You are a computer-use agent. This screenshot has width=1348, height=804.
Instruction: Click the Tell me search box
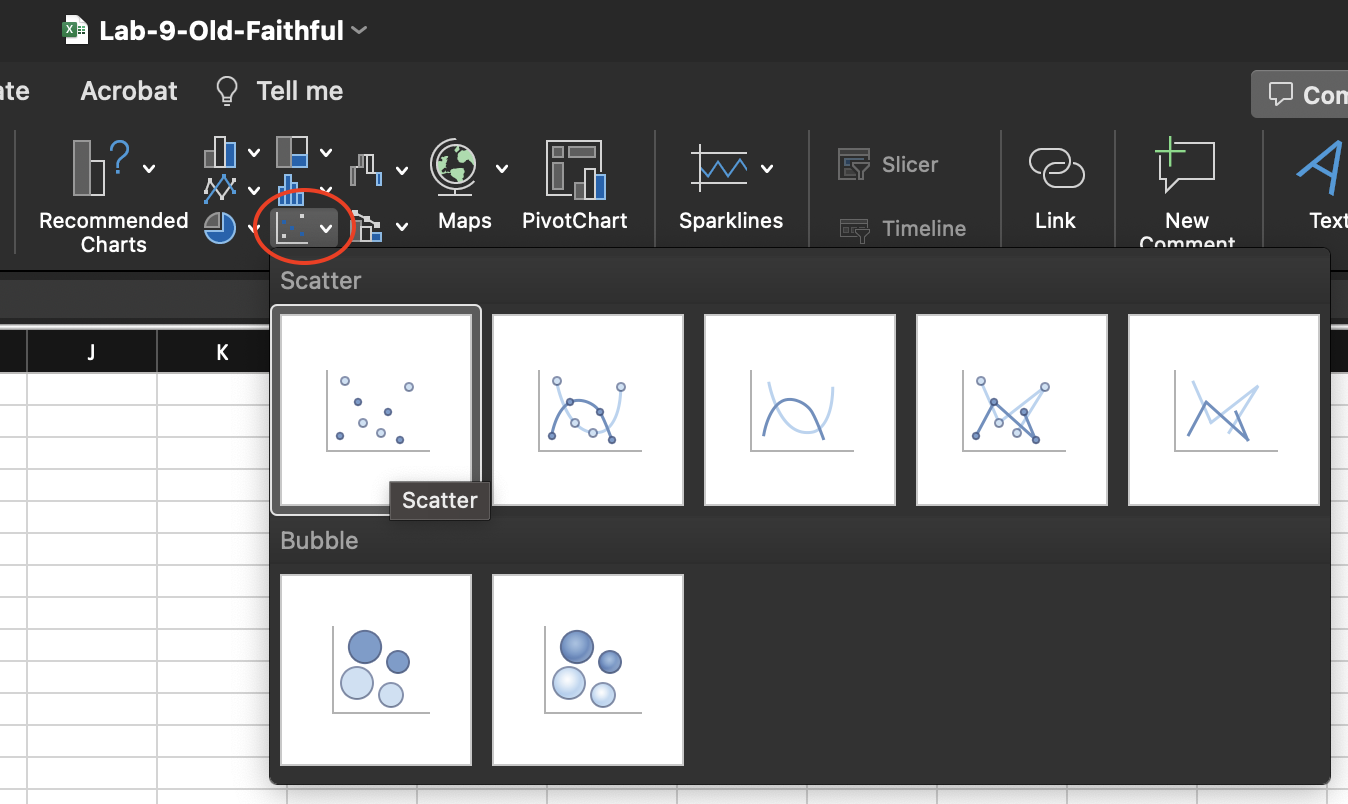point(299,91)
